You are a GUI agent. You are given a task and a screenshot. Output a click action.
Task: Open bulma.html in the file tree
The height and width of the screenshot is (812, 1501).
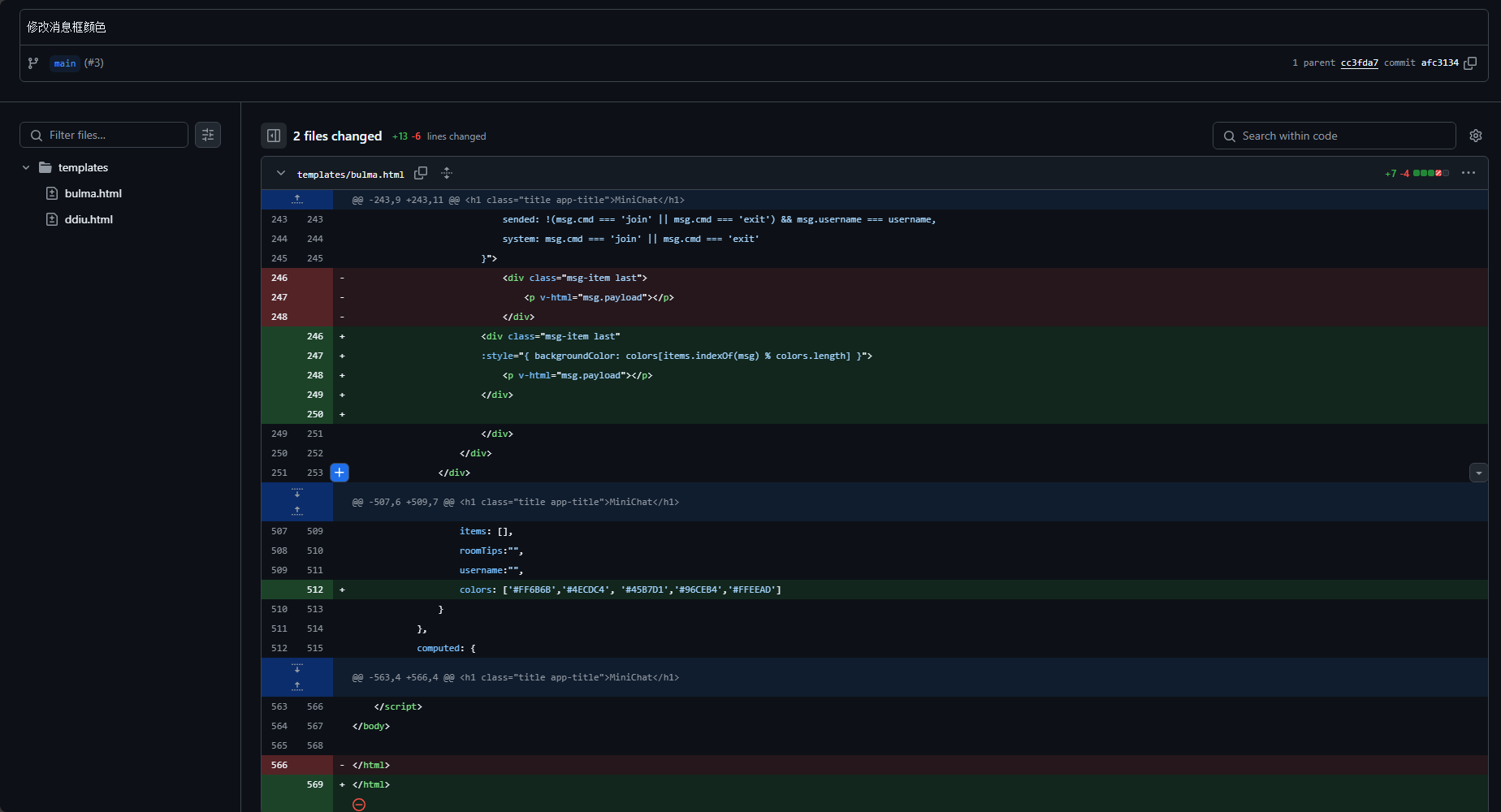(93, 193)
